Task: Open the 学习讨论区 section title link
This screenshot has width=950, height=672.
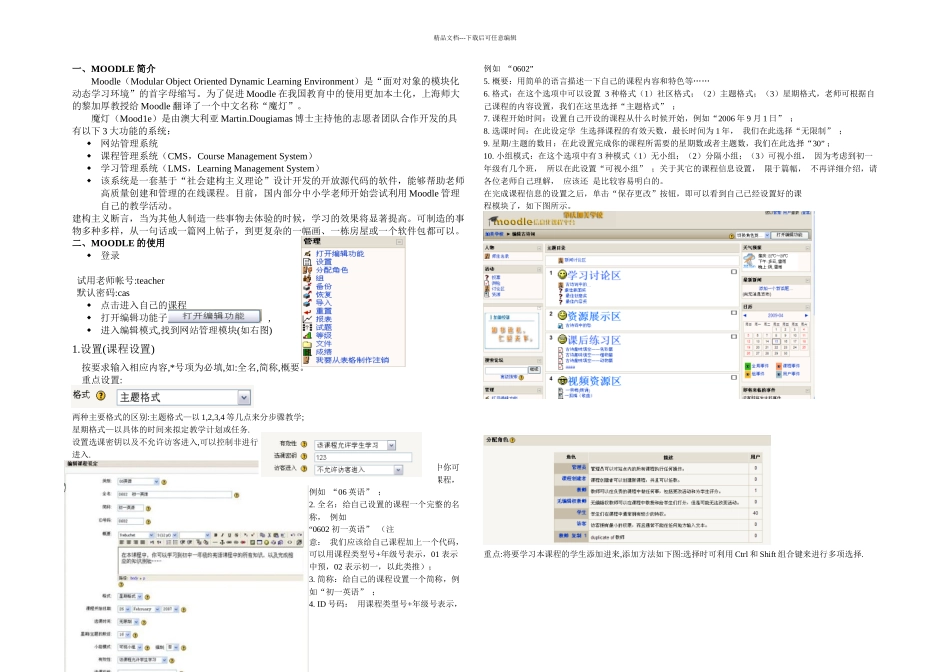Action: (x=594, y=275)
